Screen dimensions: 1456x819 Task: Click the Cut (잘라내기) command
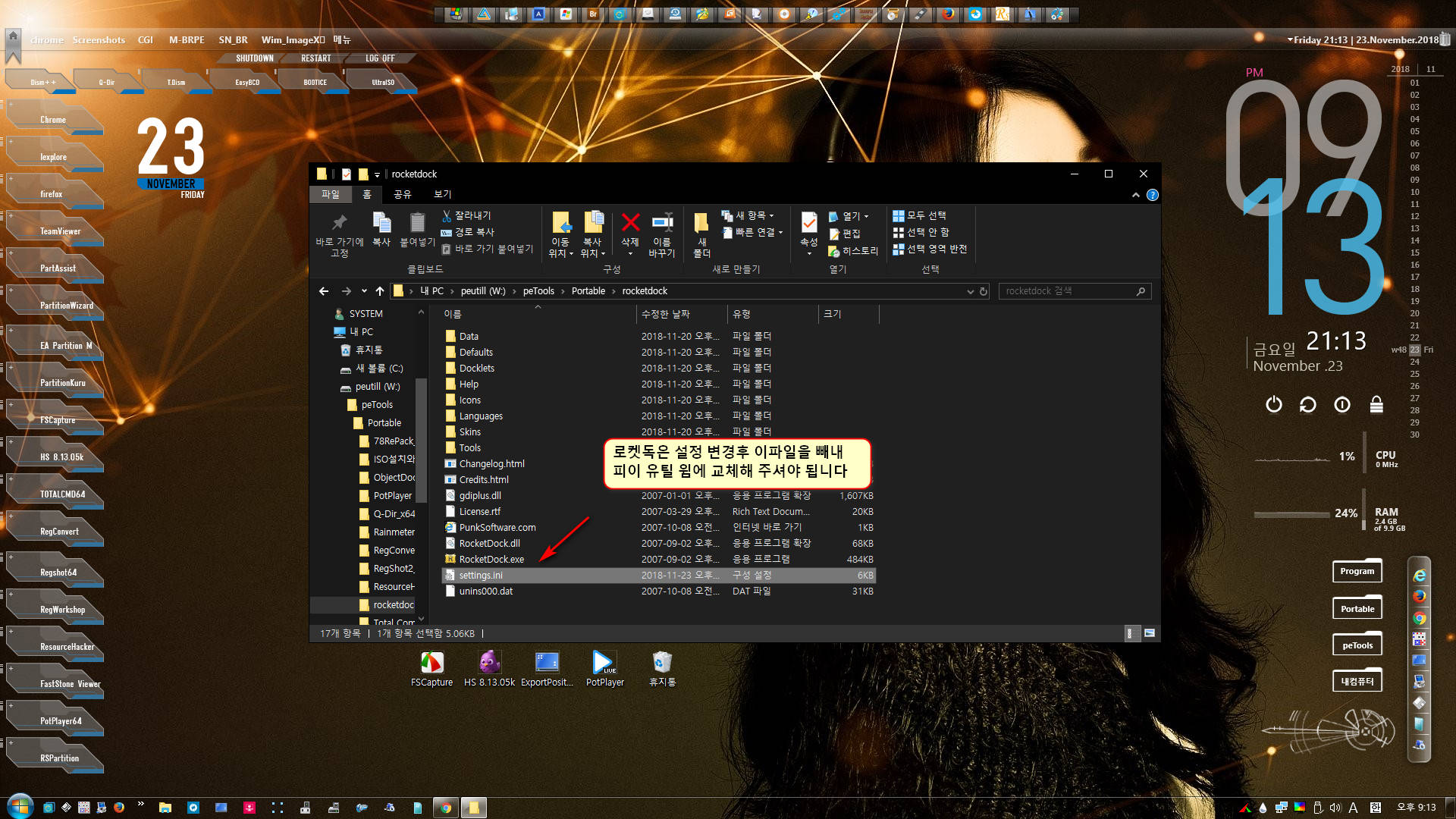[467, 216]
